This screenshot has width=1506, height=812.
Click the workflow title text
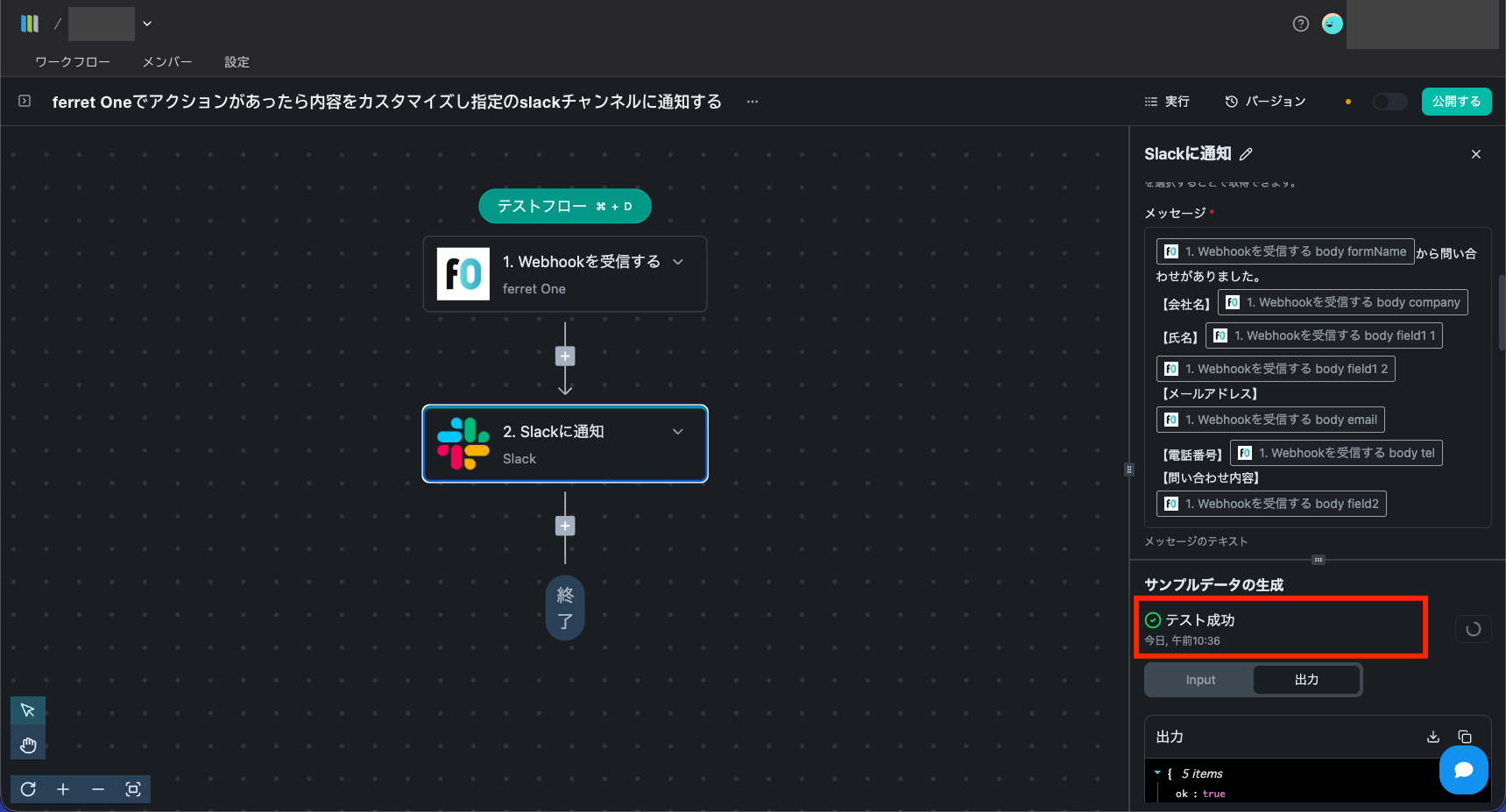[386, 102]
